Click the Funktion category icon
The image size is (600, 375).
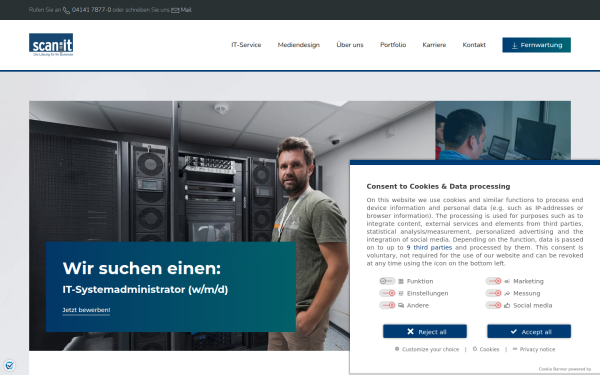[401, 281]
